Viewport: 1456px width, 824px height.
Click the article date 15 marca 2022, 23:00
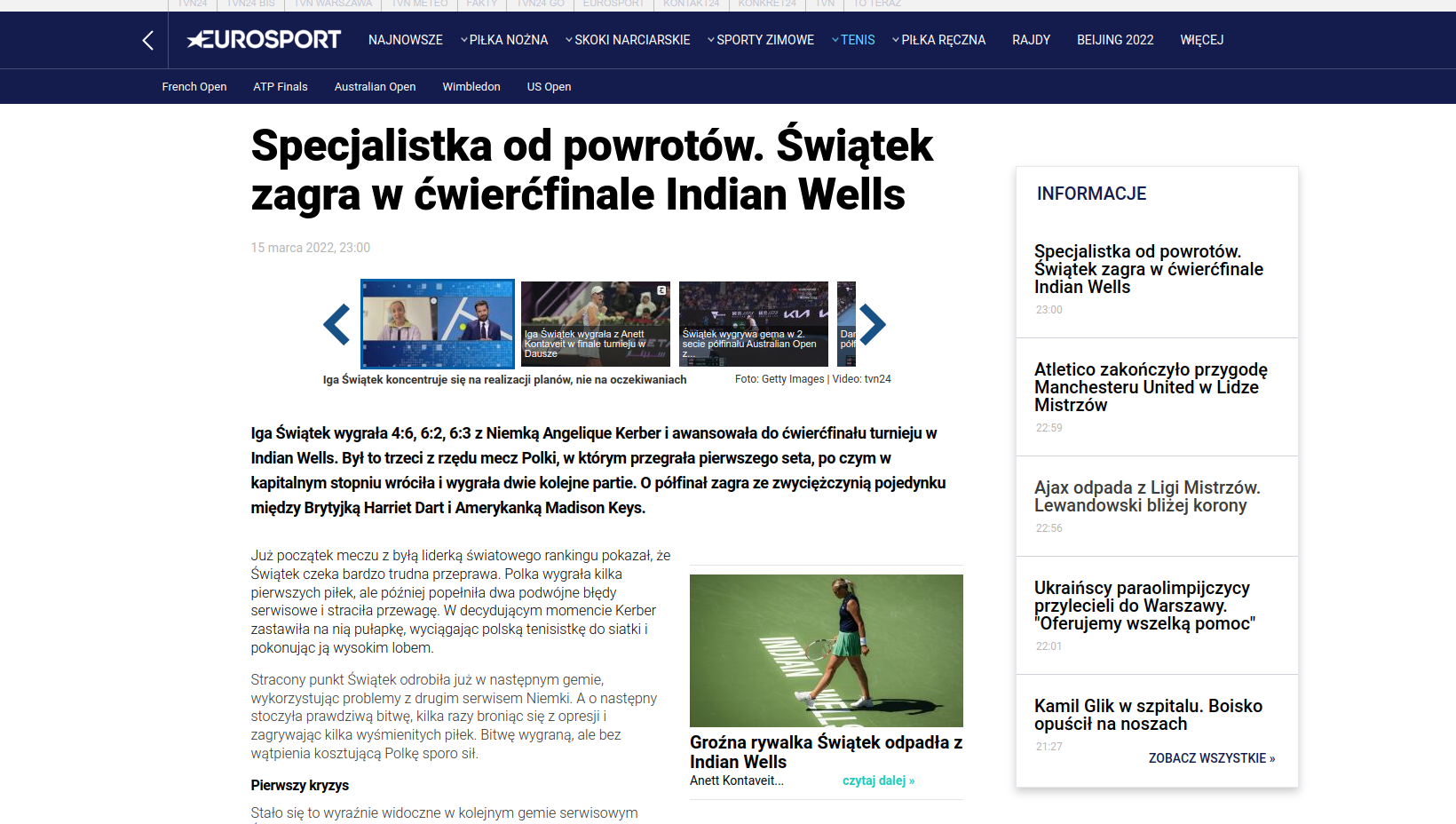(x=311, y=248)
